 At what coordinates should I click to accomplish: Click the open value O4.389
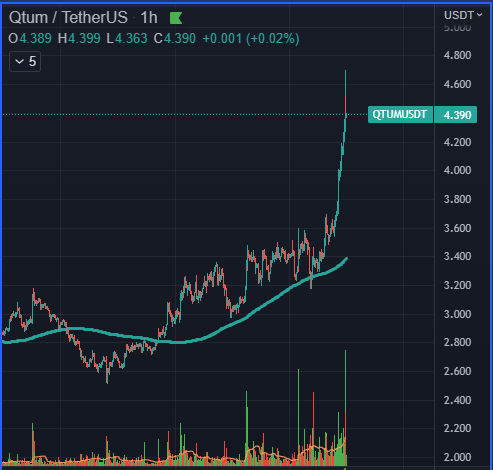tap(30, 39)
